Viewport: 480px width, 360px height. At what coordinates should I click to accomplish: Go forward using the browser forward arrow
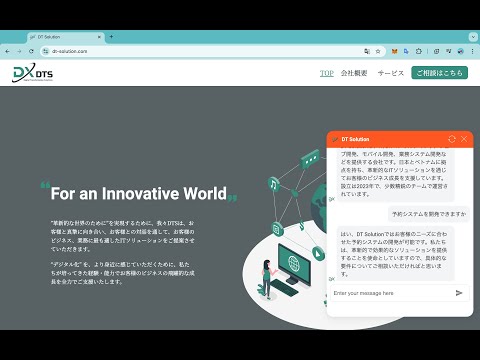click(x=19, y=51)
